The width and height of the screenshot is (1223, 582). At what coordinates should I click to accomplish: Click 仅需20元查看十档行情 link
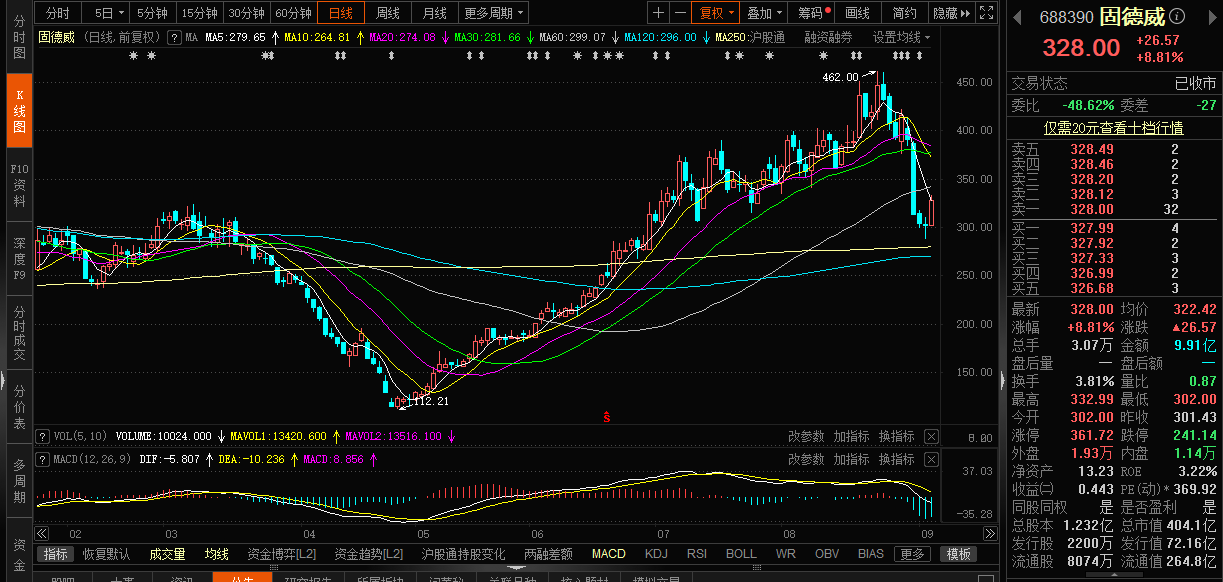pos(1113,128)
